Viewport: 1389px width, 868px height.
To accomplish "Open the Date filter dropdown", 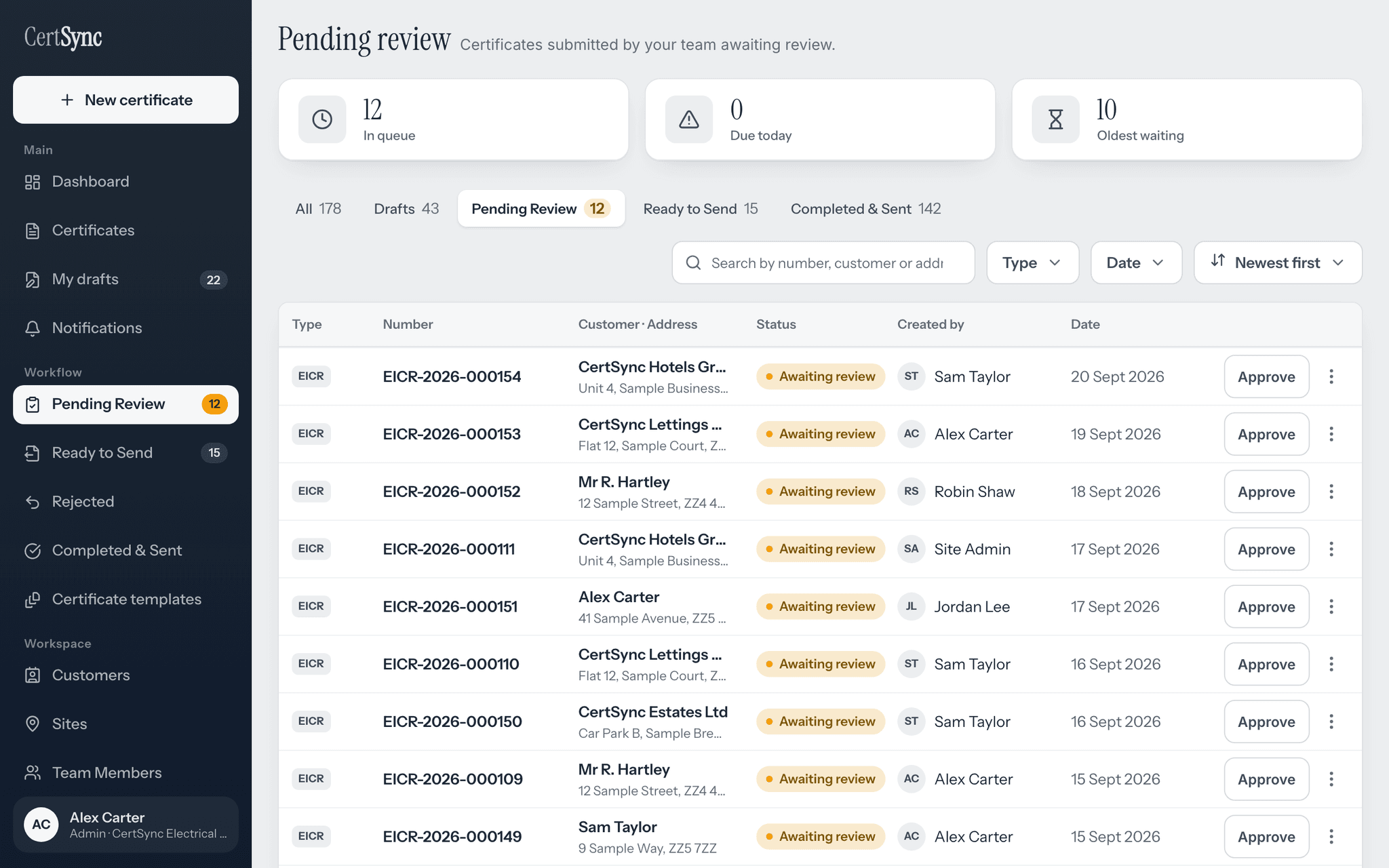I will 1136,262.
